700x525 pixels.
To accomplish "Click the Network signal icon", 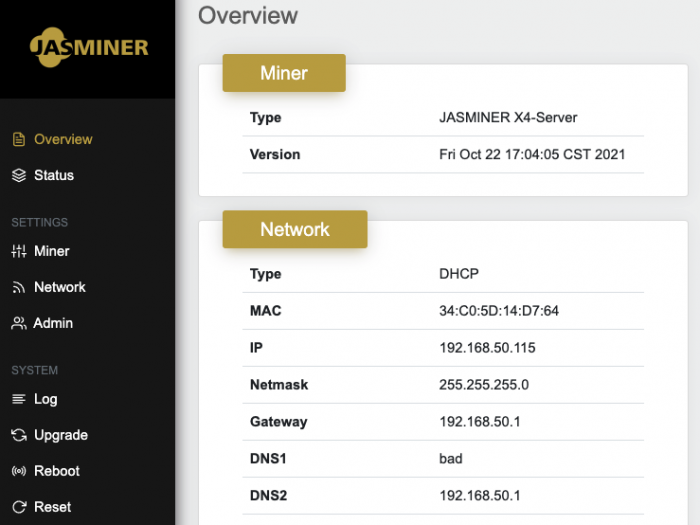I will pyautogui.click(x=19, y=288).
